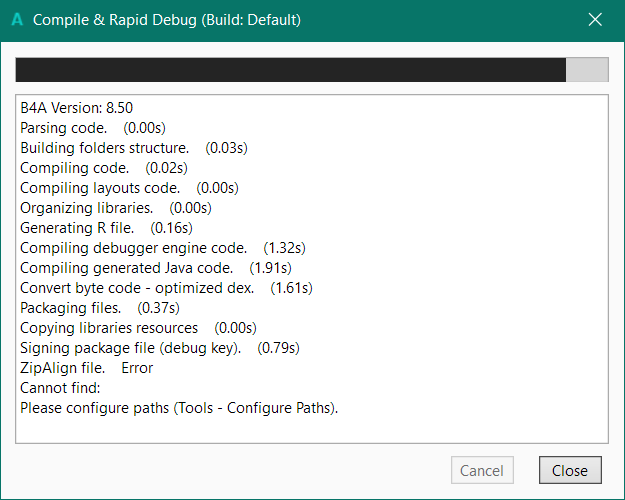Image resolution: width=625 pixels, height=500 pixels.
Task: Click the 'ZipAlign file. Error' line
Action: click(x=86, y=368)
